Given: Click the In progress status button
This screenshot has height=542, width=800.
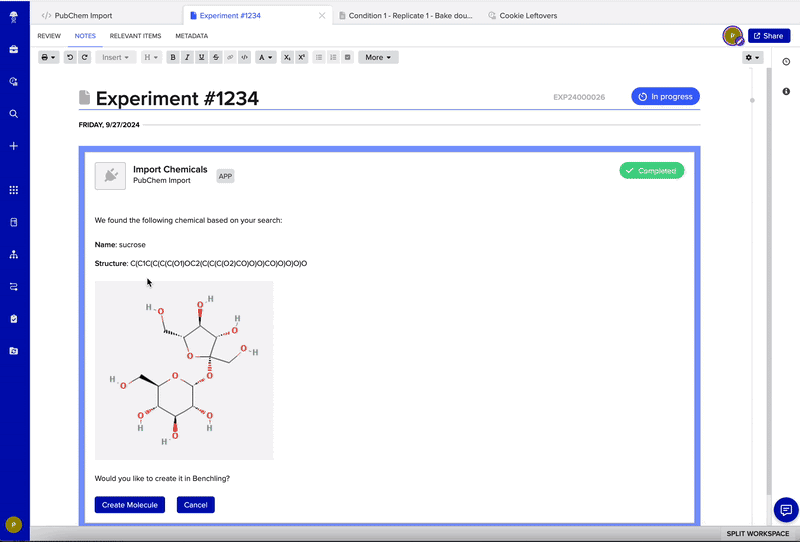Looking at the screenshot, I should coord(665,96).
